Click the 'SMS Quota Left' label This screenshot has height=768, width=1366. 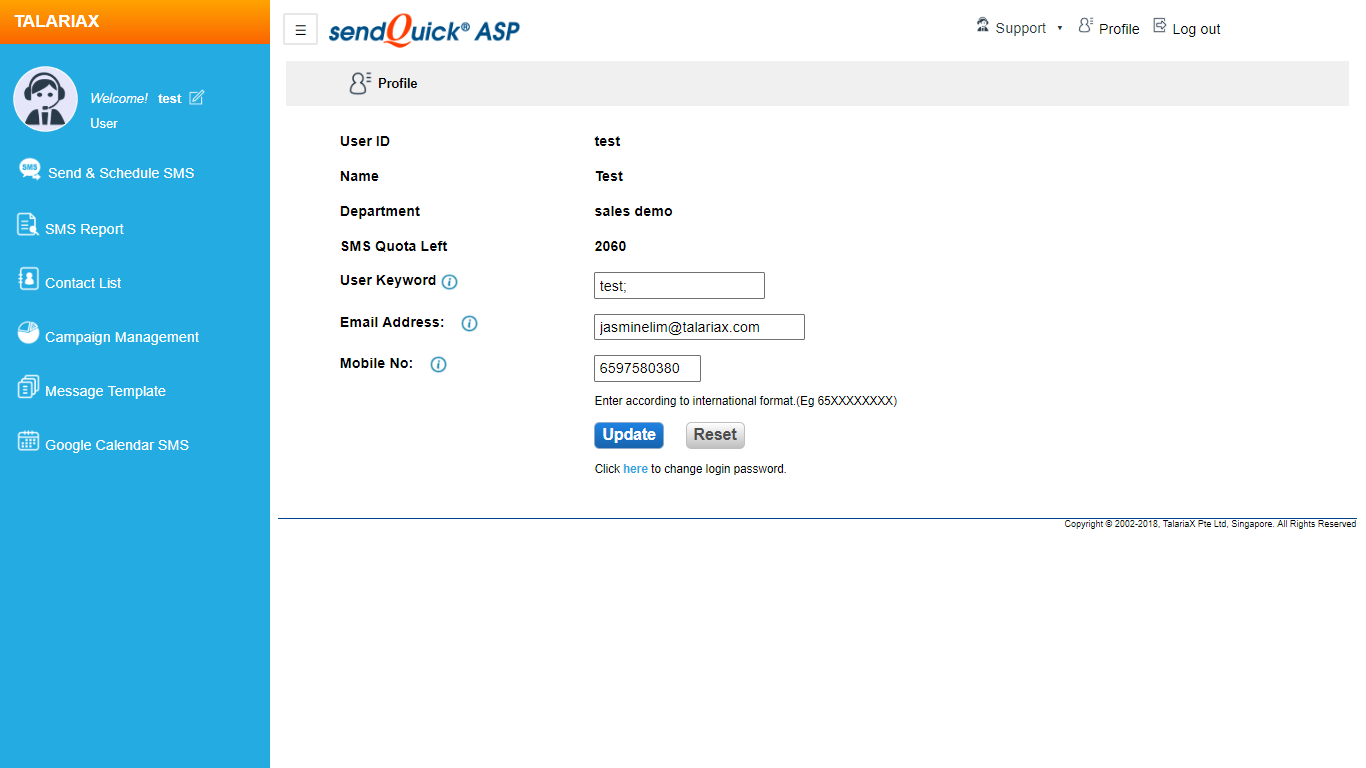tap(394, 246)
